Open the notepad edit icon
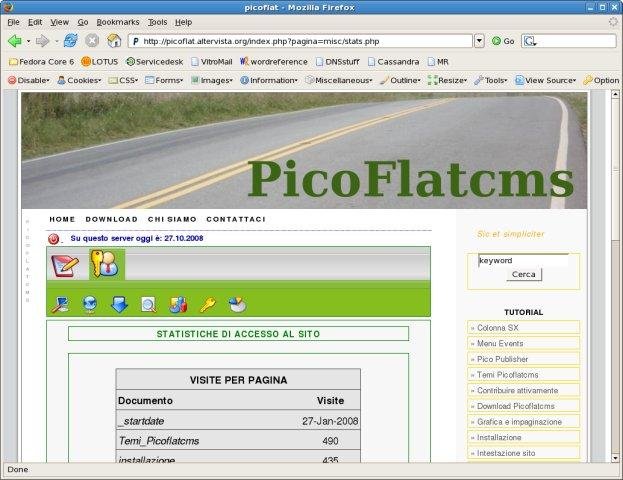Screen dimensions: 623x480 pyautogui.click(x=65, y=265)
